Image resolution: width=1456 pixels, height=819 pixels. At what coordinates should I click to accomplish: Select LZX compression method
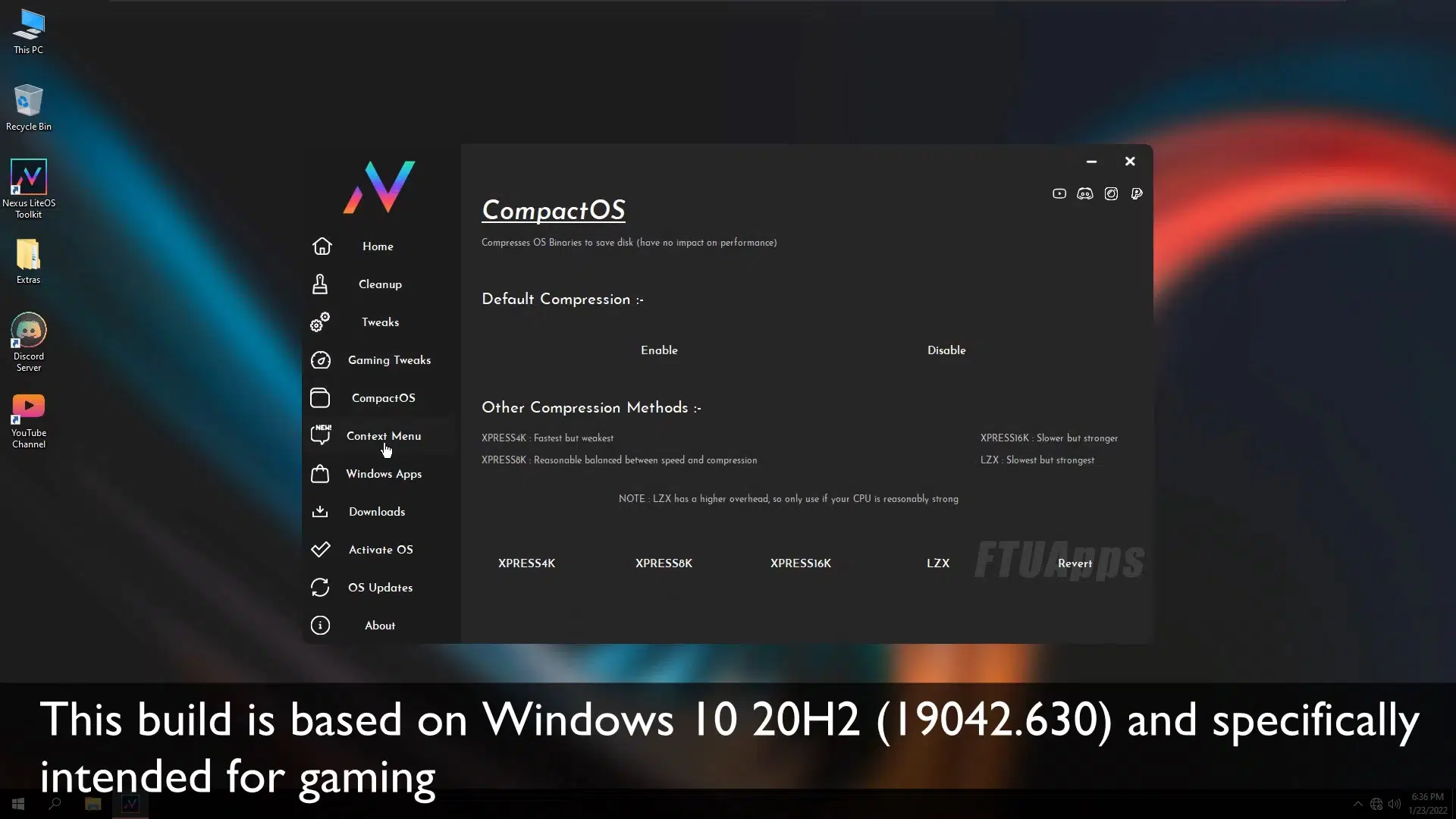(x=938, y=562)
